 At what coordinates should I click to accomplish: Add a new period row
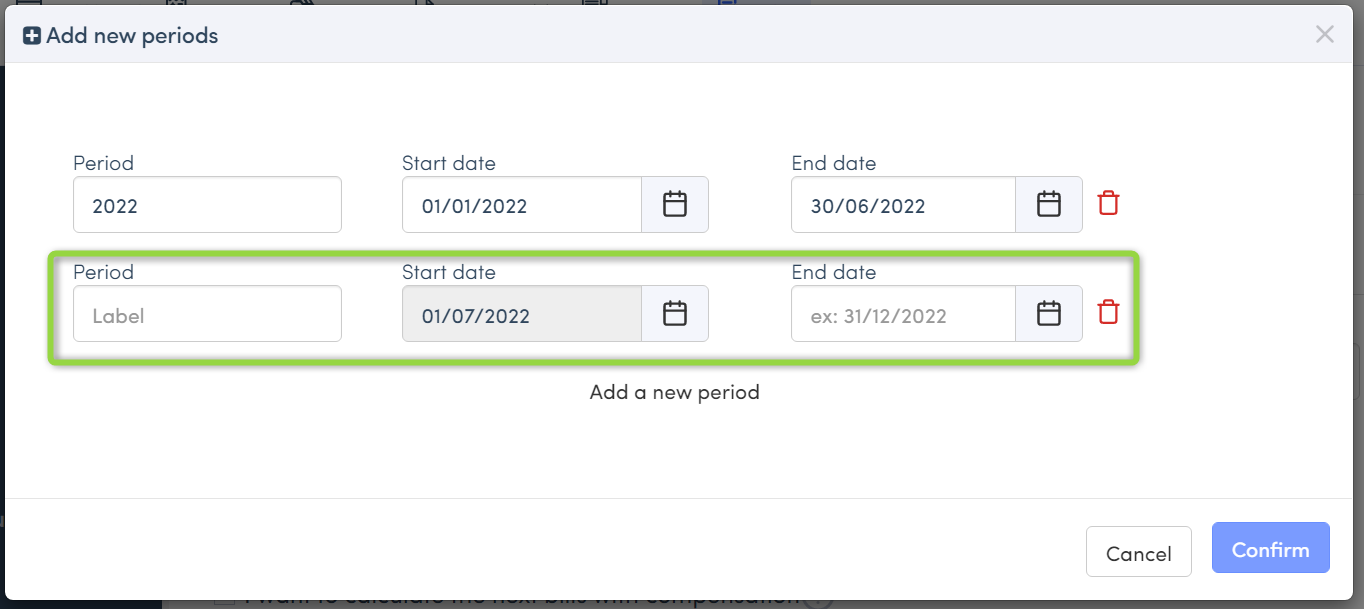(x=675, y=392)
